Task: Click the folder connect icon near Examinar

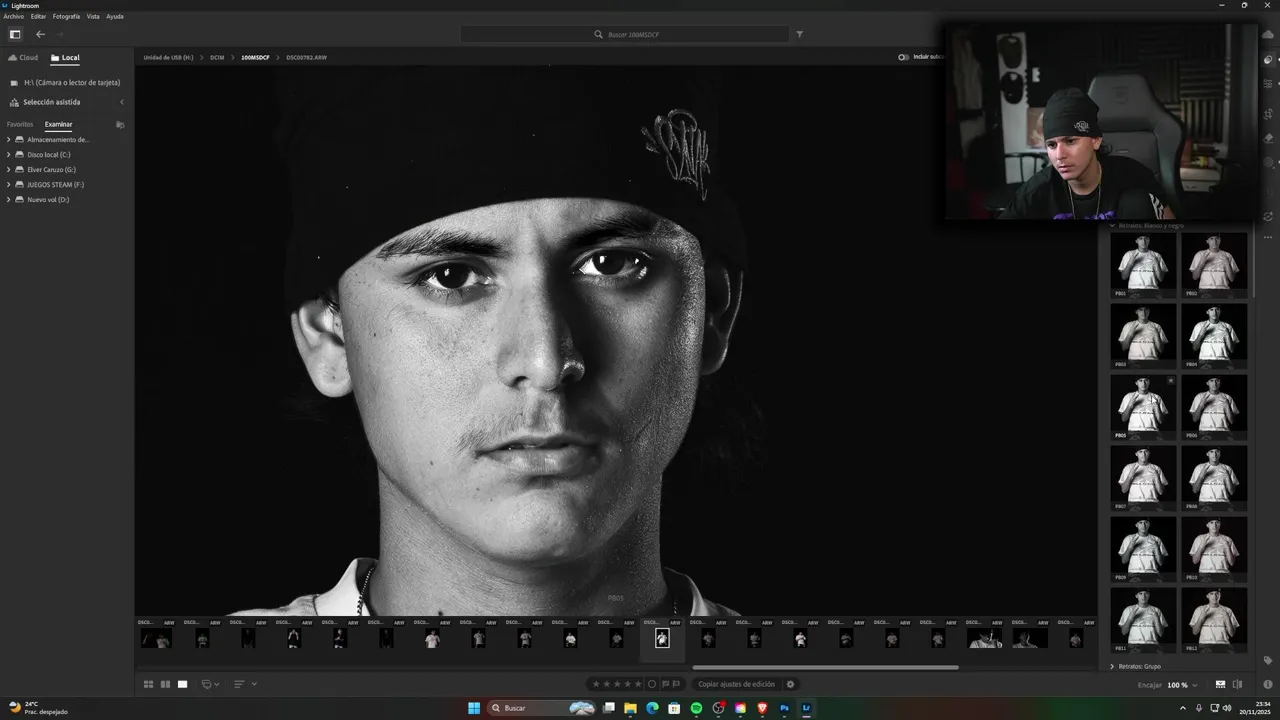Action: tap(120, 125)
